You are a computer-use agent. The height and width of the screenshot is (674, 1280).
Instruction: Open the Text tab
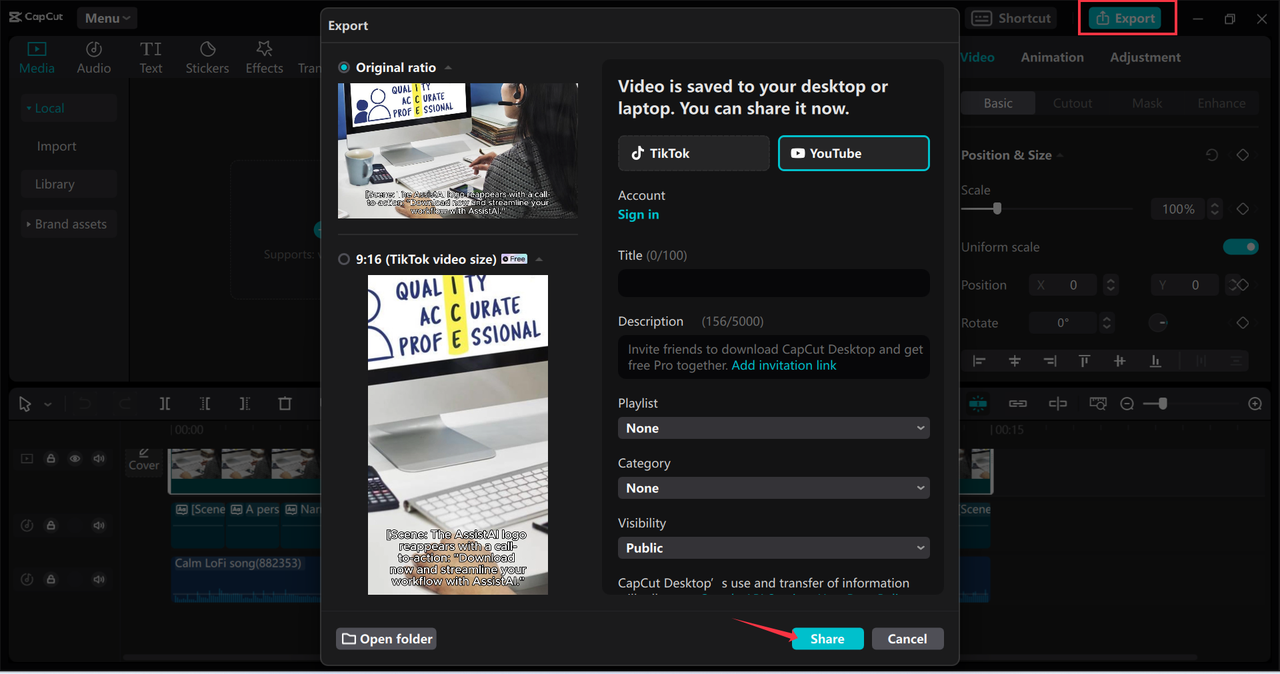click(x=151, y=57)
